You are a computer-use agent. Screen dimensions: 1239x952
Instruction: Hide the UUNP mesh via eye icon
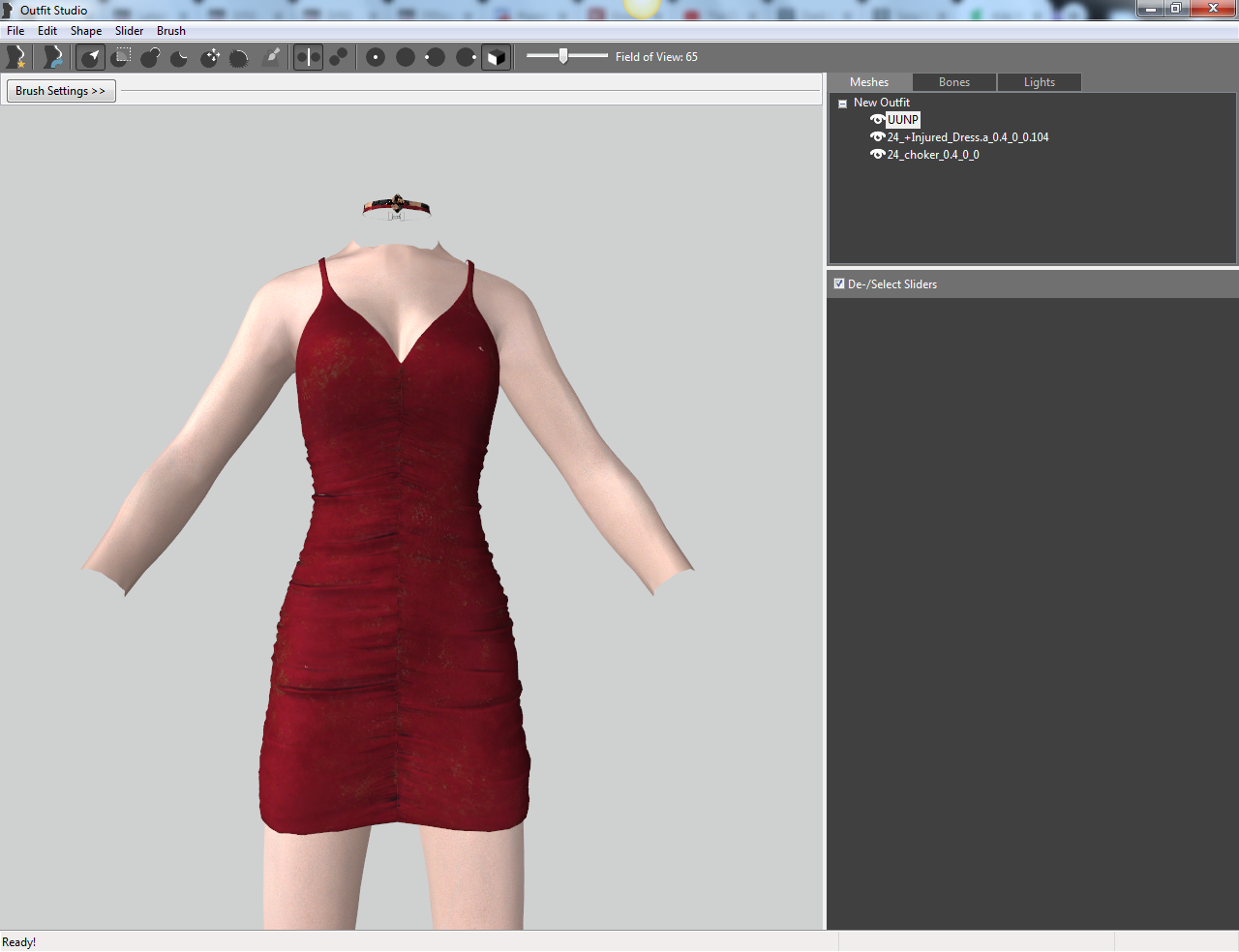877,120
